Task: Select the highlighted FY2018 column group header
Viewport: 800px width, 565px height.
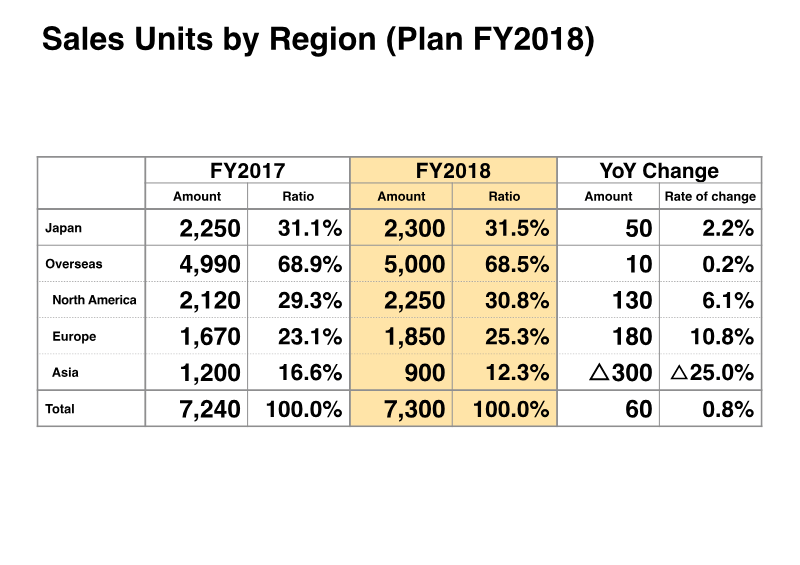Action: [453, 171]
